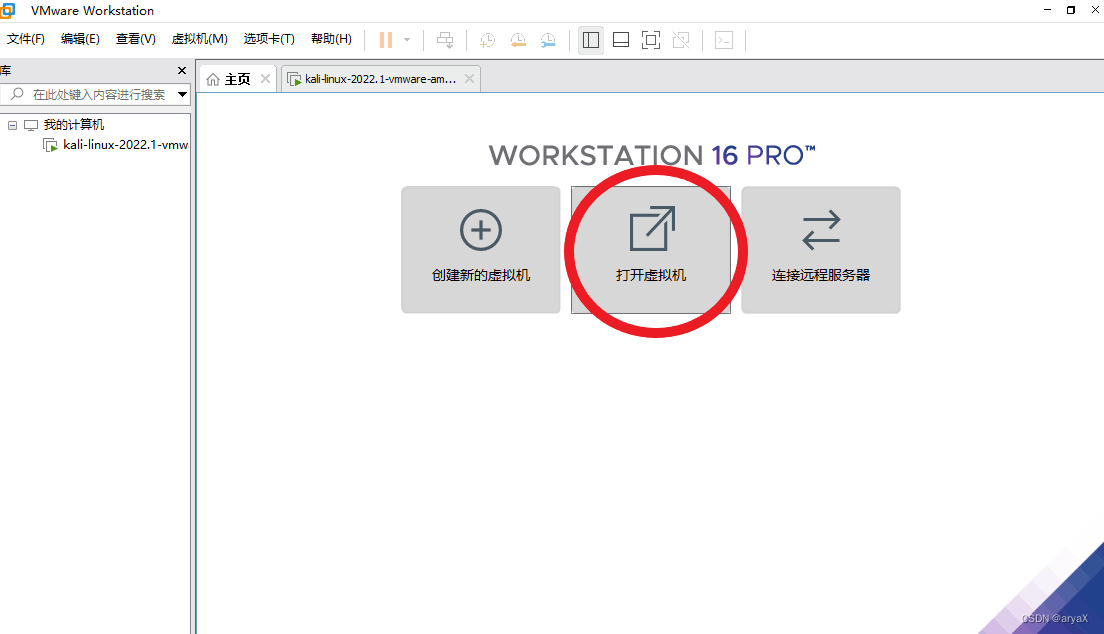The width and height of the screenshot is (1104, 634).
Task: Toggle the library sidebar view icon
Action: coord(591,40)
